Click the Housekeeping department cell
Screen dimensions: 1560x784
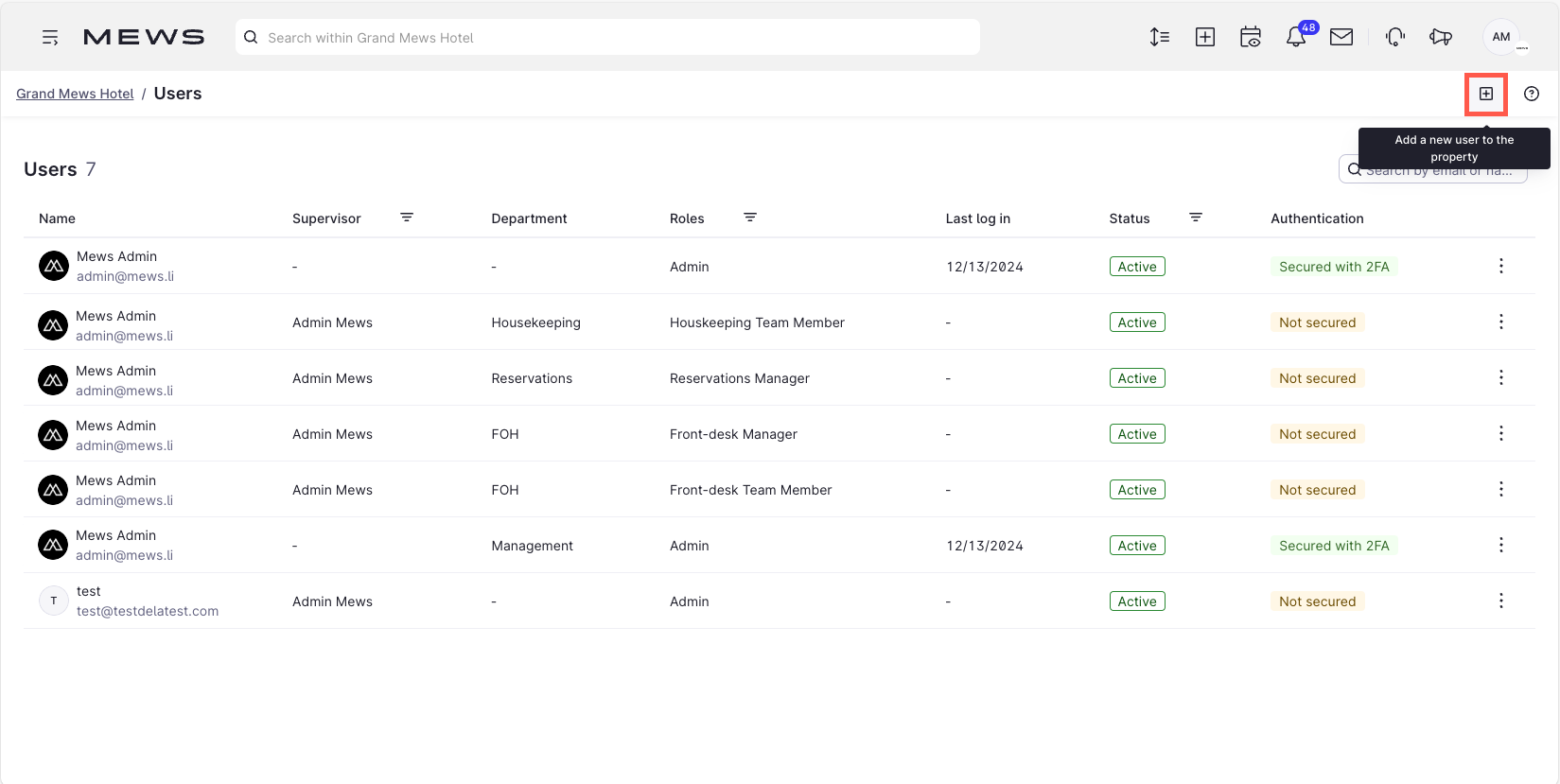click(x=535, y=322)
